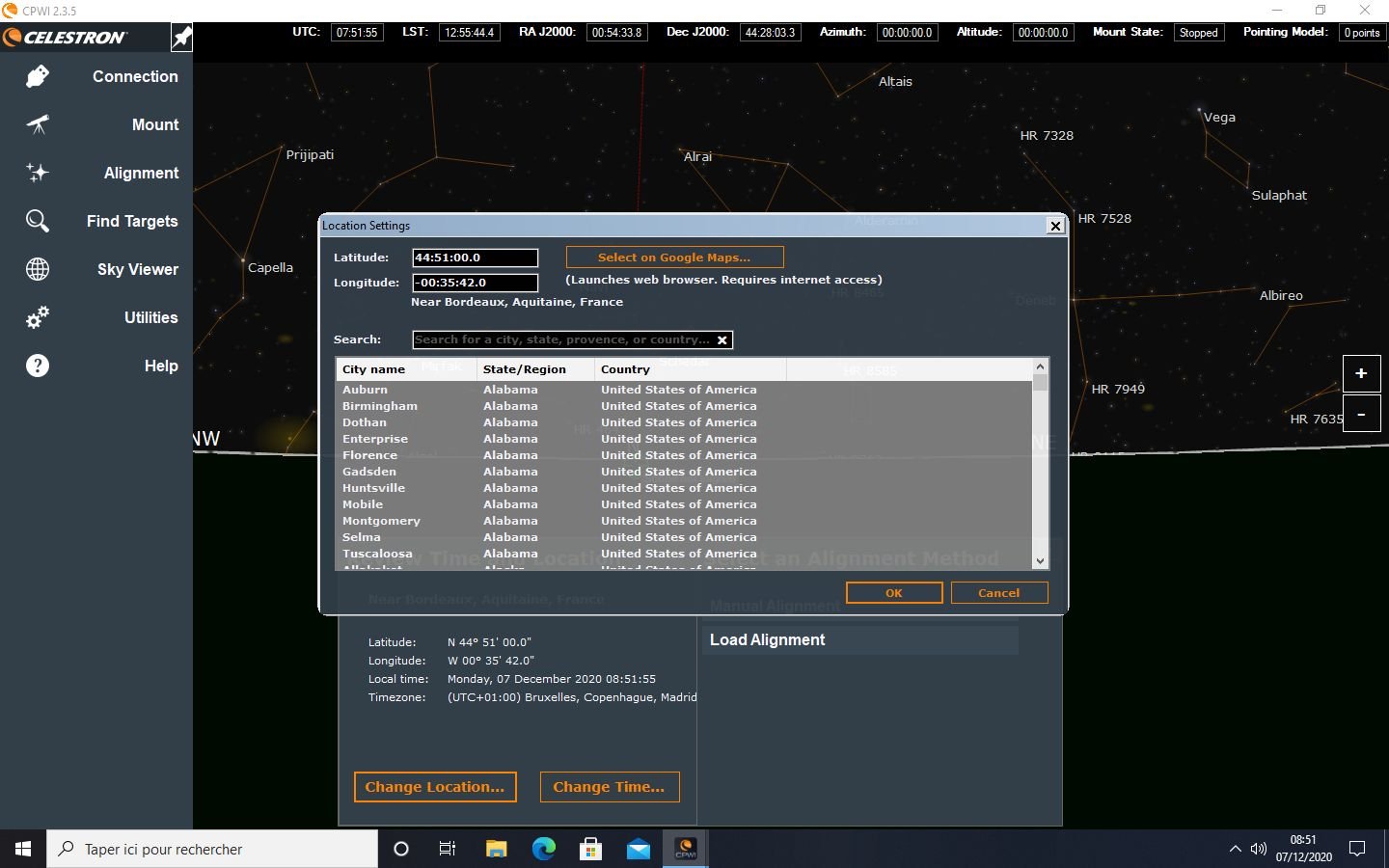
Task: Click the Windows taskbar search box
Action: (212, 849)
